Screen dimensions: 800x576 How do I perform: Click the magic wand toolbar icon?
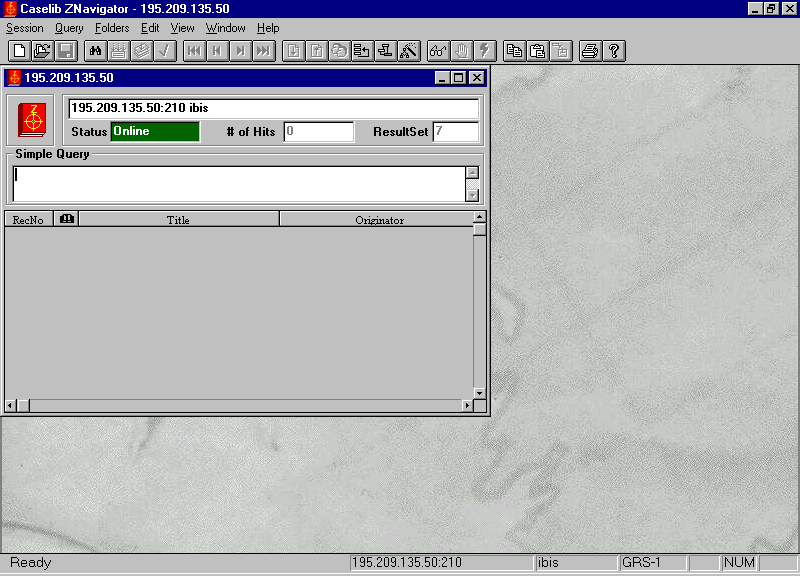(409, 51)
